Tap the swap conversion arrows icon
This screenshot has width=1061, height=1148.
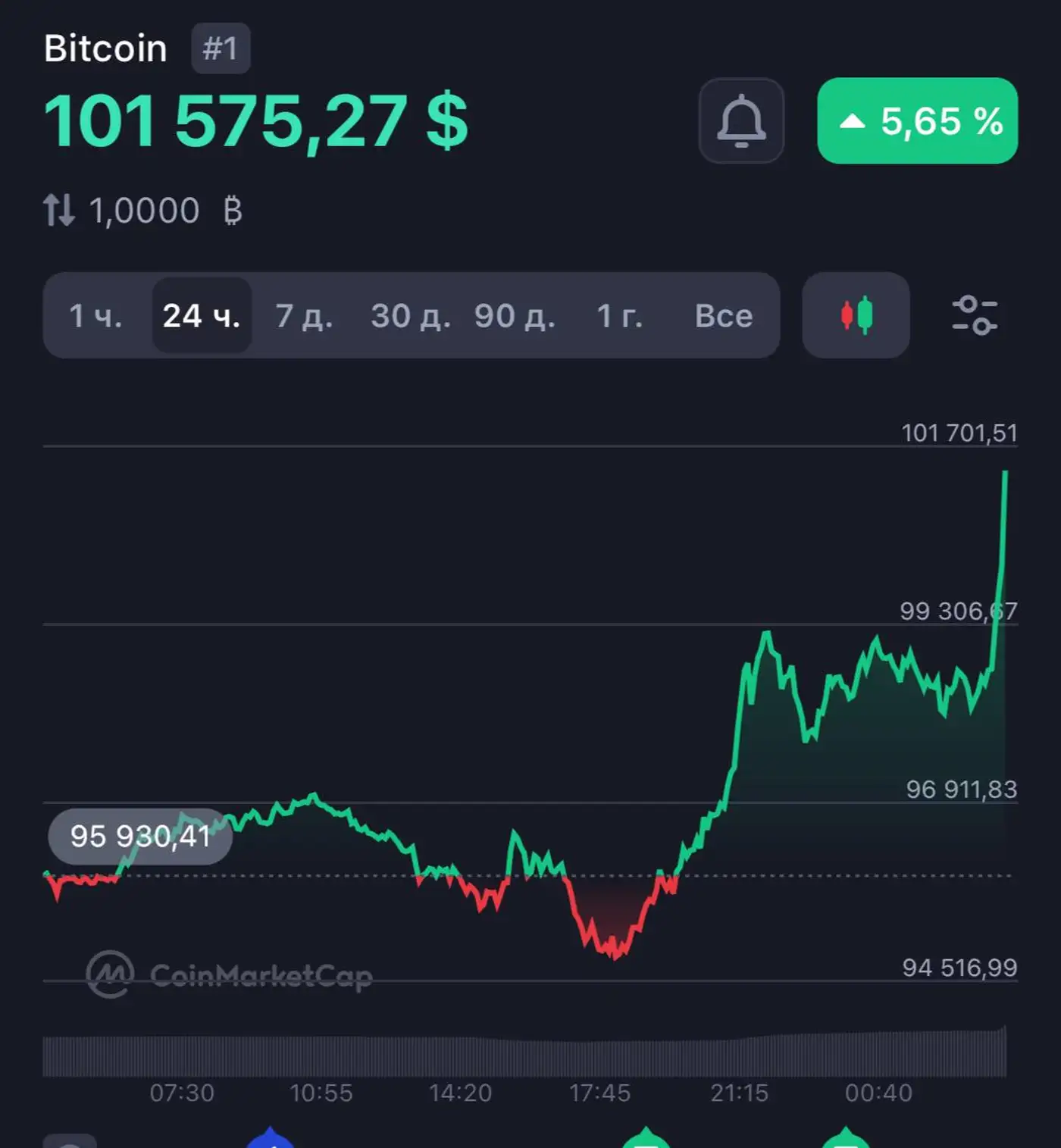(59, 210)
